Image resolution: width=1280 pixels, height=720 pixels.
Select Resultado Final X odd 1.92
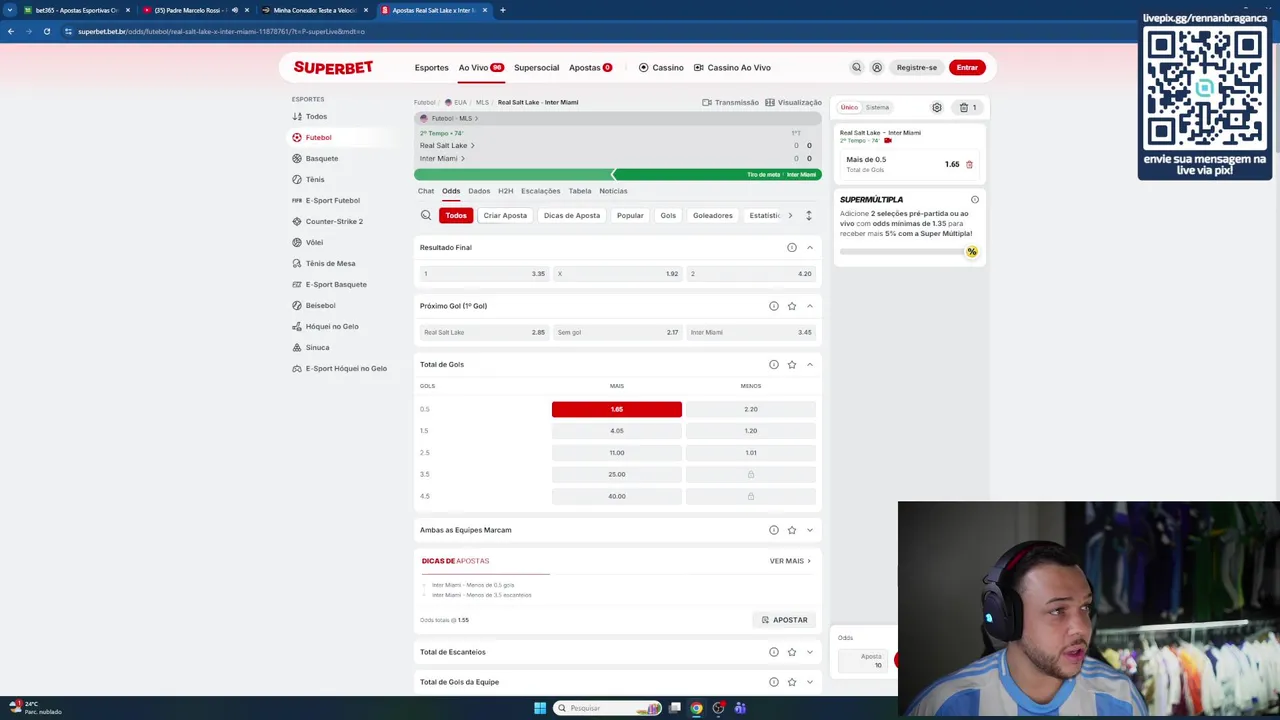(617, 273)
